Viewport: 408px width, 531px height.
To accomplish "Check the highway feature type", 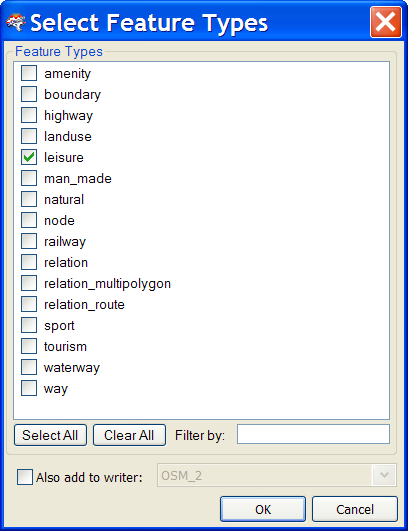I will point(29,115).
